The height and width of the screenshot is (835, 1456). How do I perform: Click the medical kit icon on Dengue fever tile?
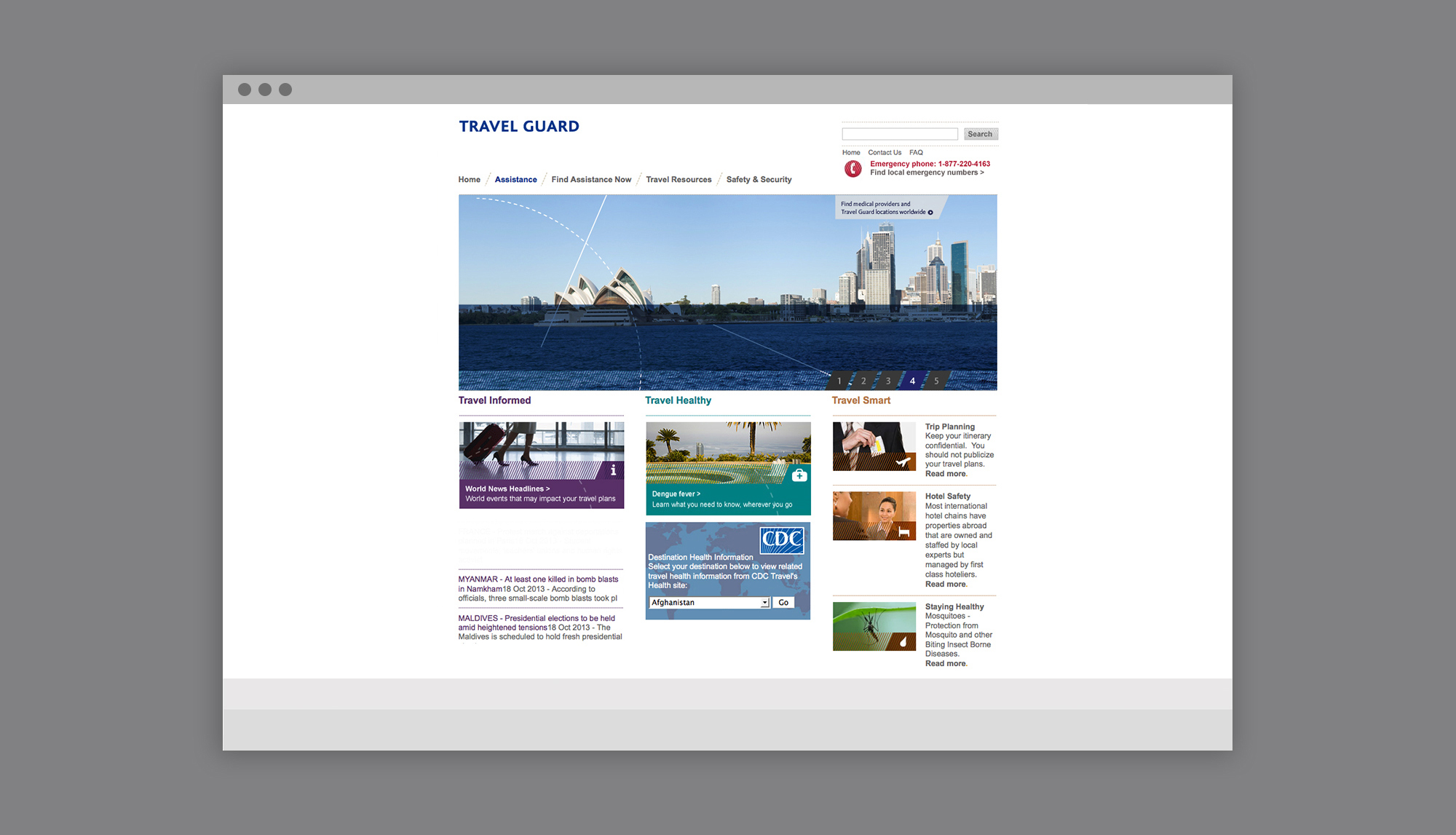(799, 475)
